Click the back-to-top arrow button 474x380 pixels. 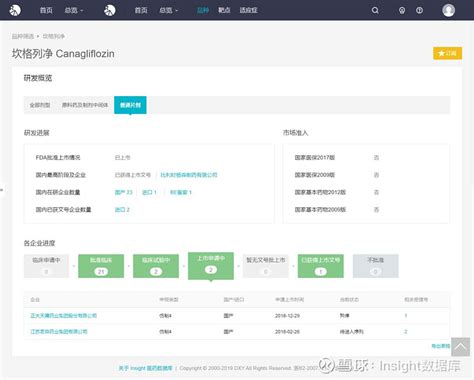coord(460,347)
